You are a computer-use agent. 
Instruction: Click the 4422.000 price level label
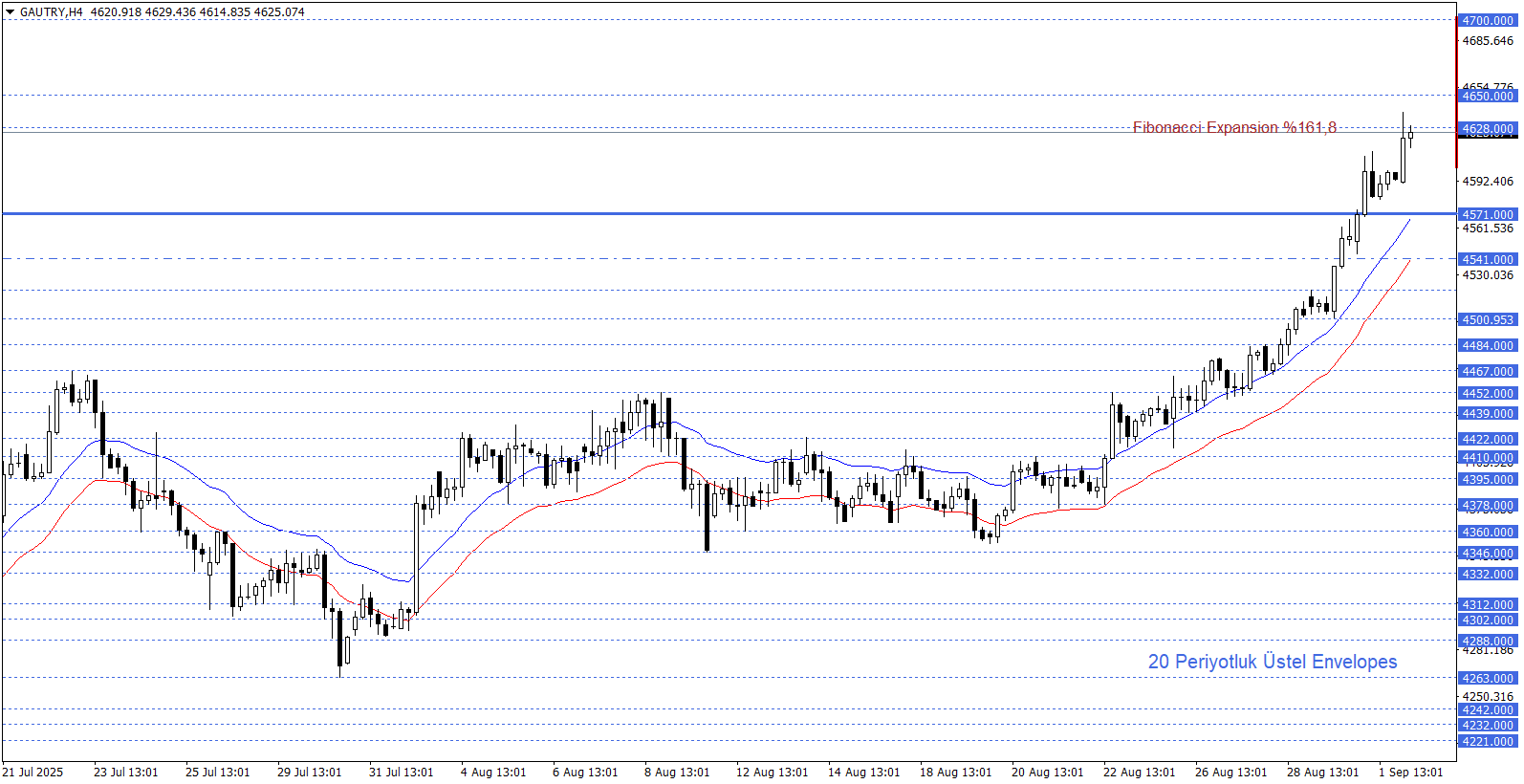click(1488, 440)
